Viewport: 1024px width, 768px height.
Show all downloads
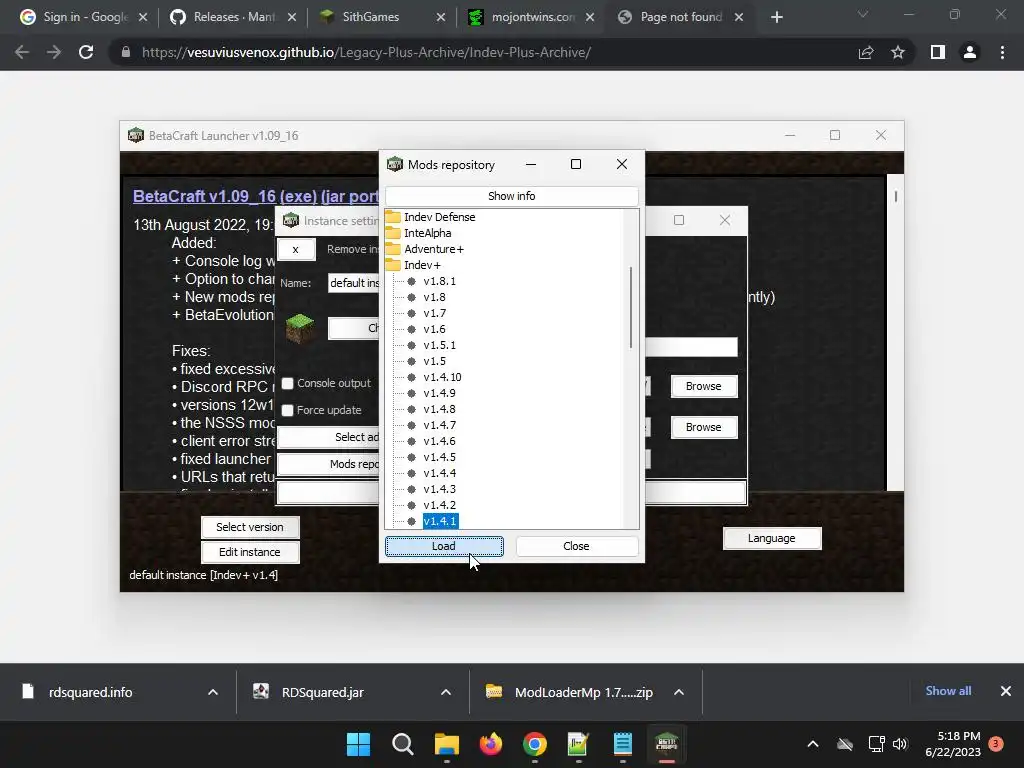(x=948, y=691)
